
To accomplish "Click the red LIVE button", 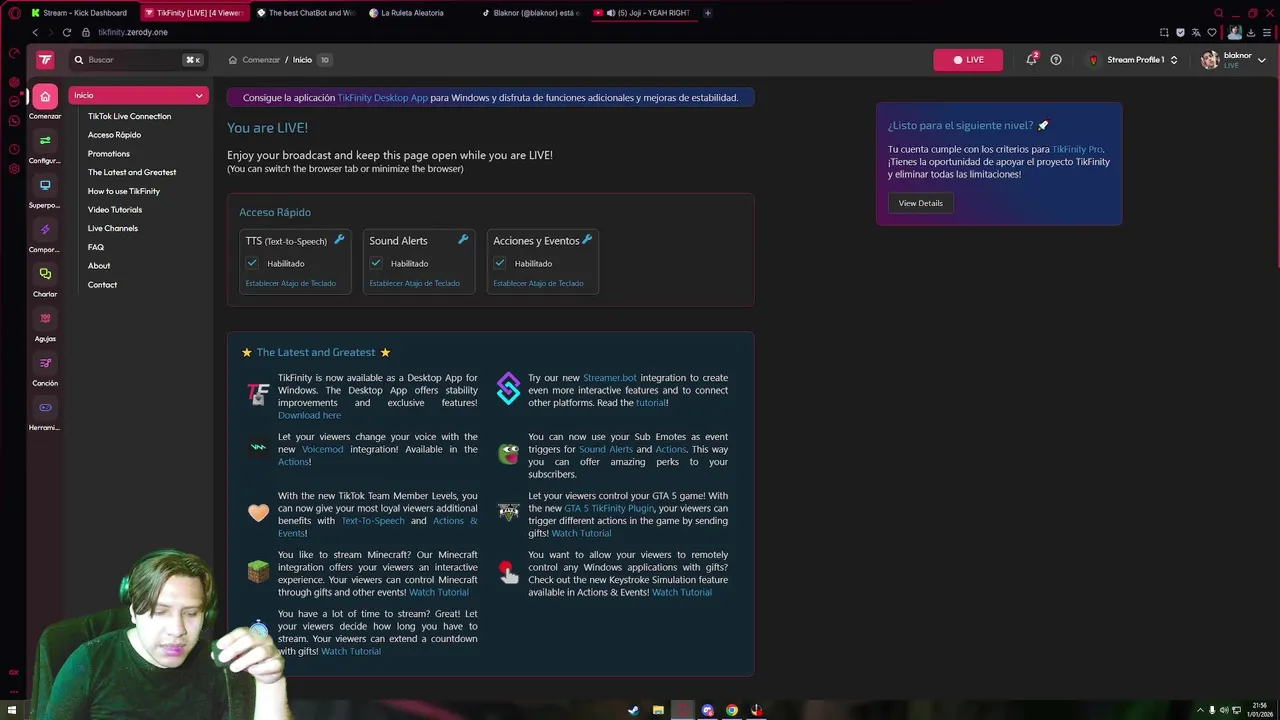I will (968, 60).
